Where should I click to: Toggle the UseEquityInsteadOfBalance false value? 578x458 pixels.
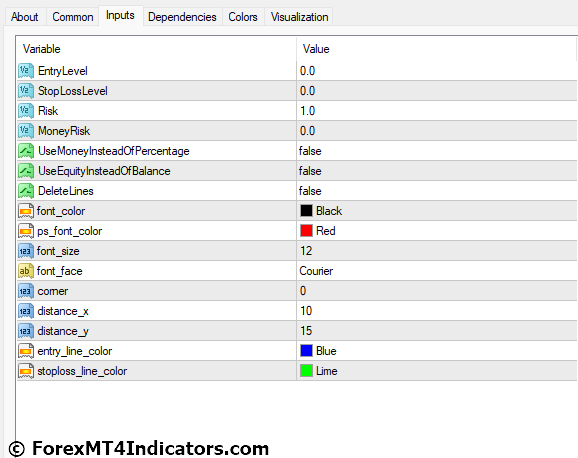[437, 171]
